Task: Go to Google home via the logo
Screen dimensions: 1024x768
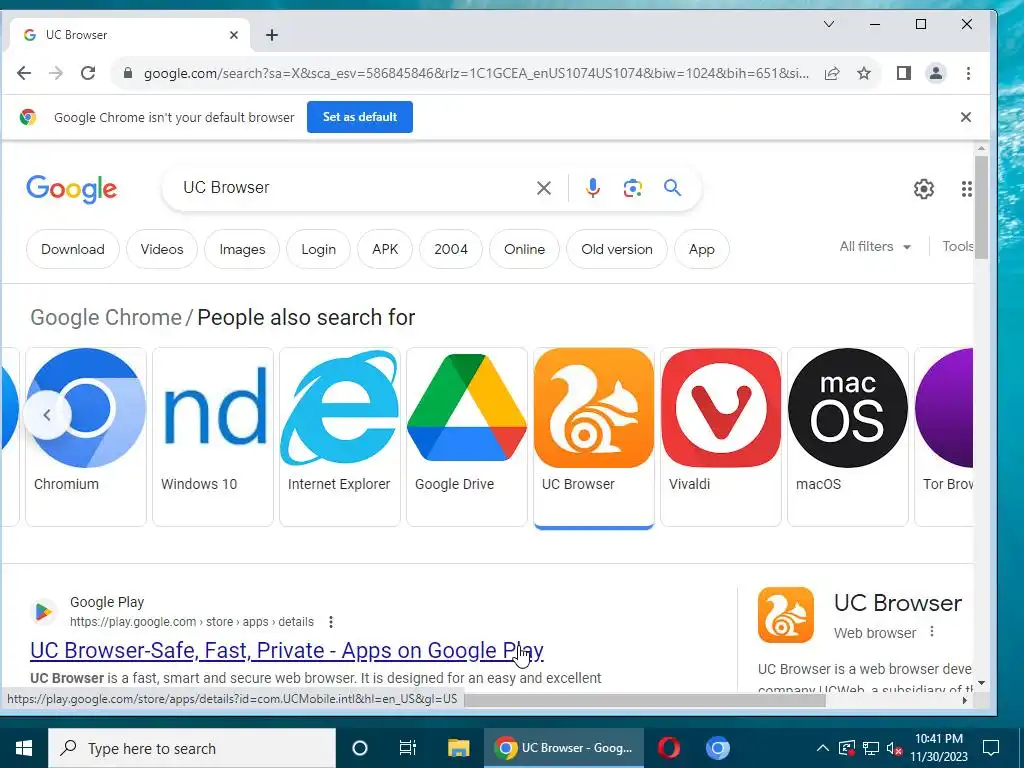Action: click(72, 189)
